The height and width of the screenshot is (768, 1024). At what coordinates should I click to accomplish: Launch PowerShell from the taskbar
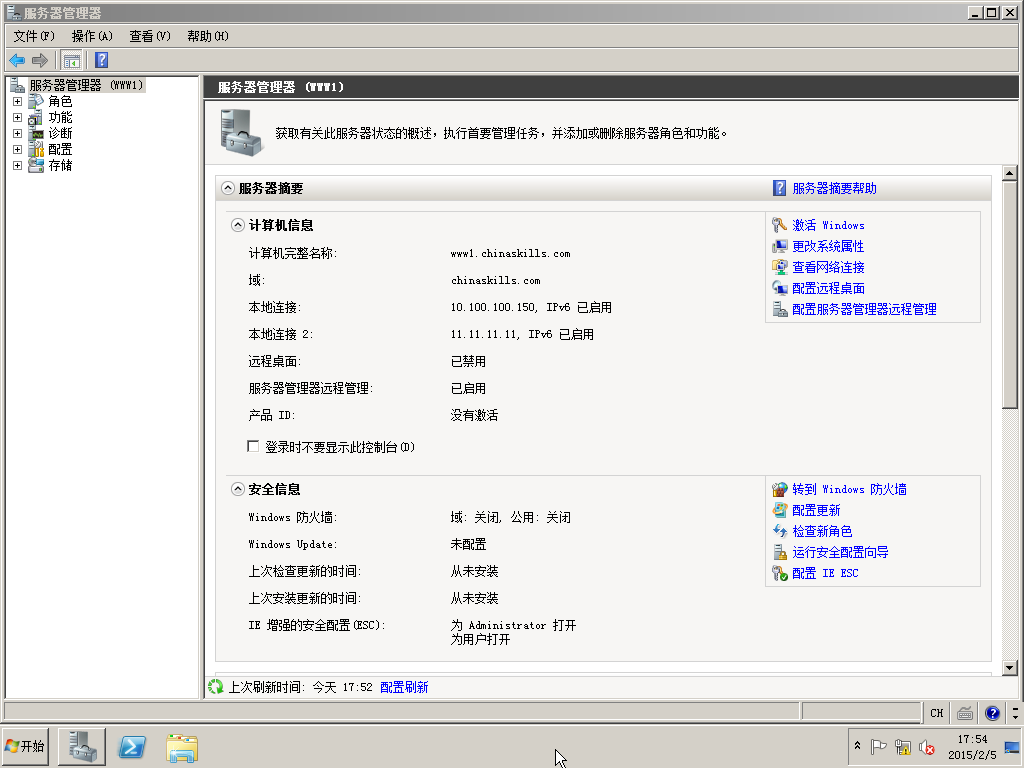point(132,747)
